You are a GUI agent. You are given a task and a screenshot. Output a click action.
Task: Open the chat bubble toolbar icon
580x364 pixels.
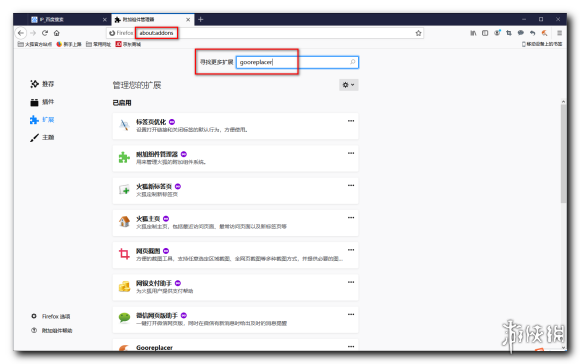[521, 33]
